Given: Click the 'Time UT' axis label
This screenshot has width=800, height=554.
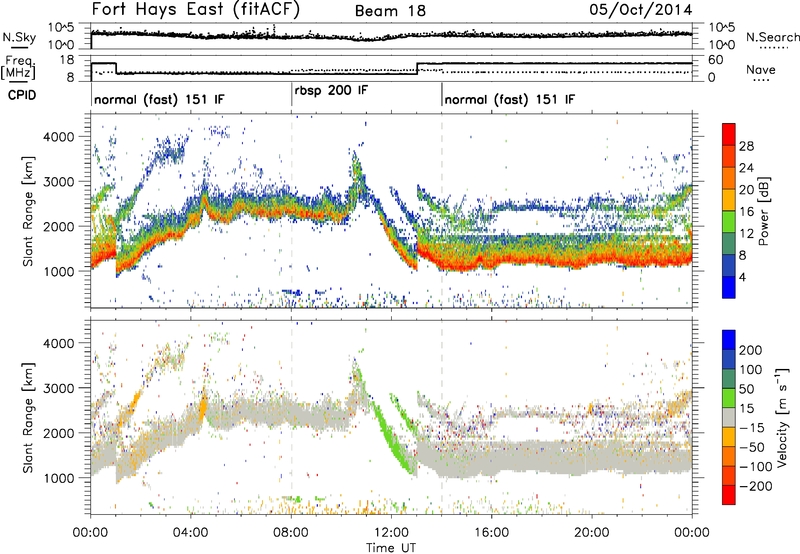Looking at the screenshot, I should click(x=391, y=547).
